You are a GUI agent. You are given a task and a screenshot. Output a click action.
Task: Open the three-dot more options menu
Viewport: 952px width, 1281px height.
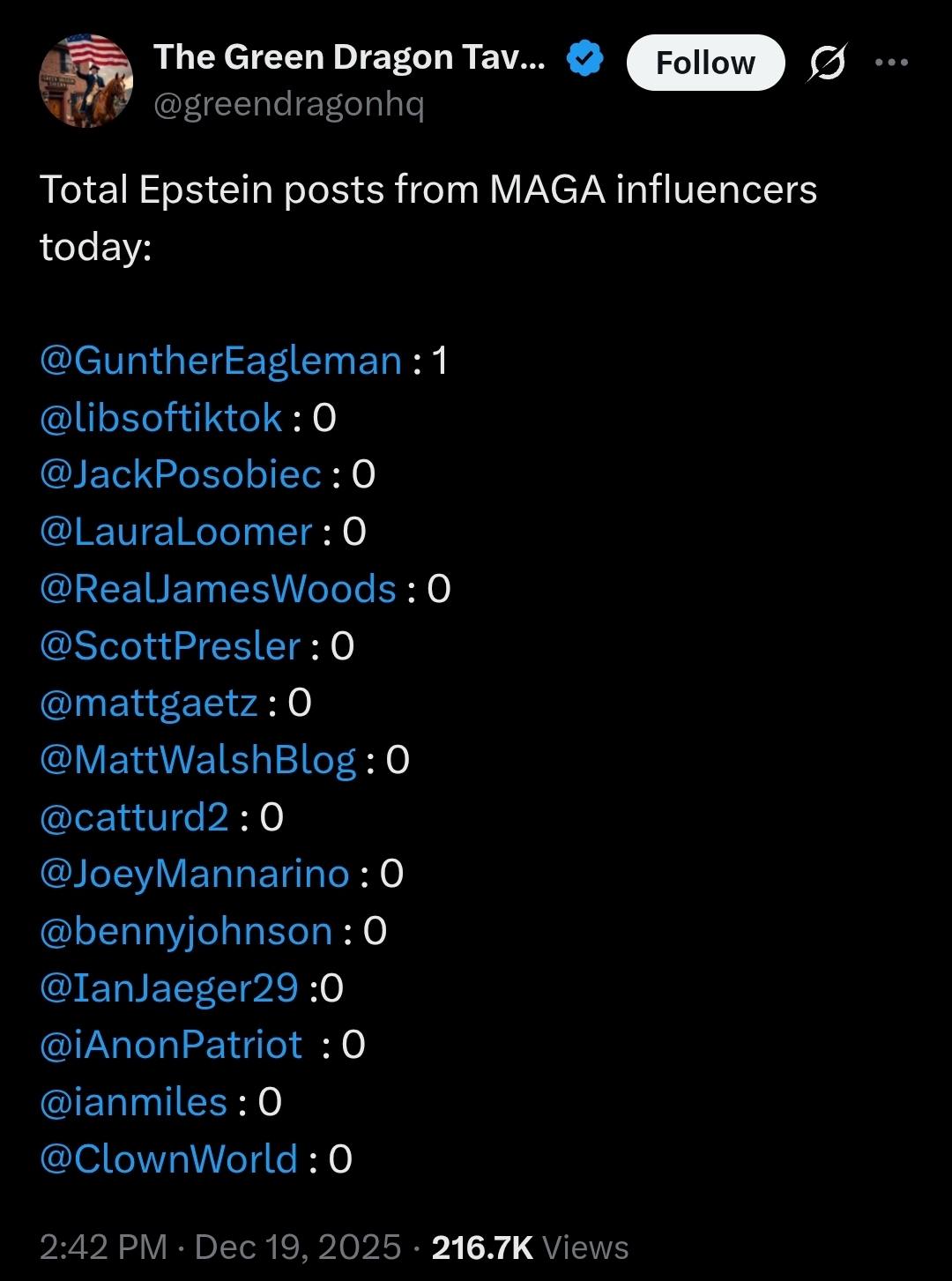click(891, 63)
